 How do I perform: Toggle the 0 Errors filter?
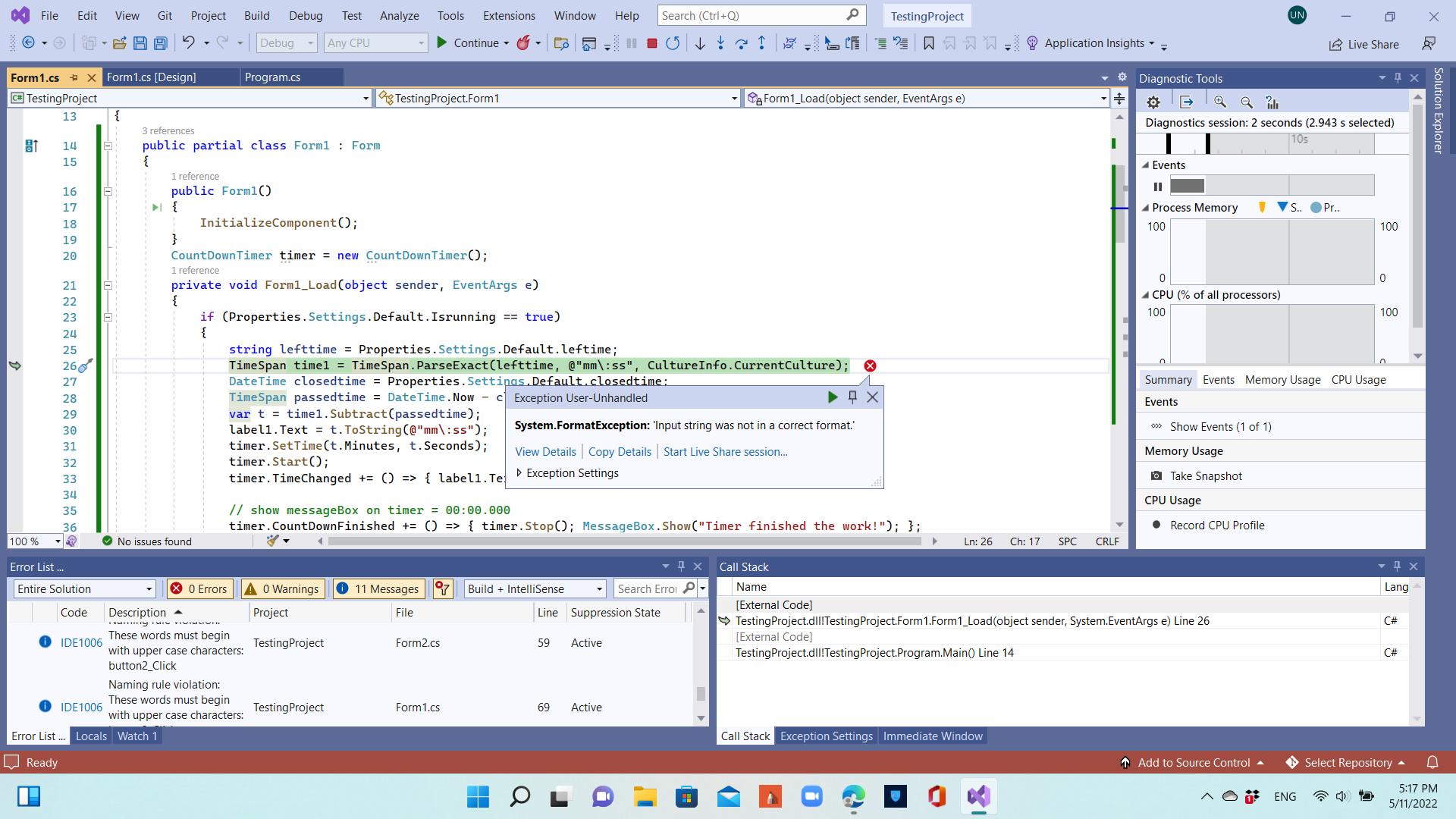coord(199,588)
